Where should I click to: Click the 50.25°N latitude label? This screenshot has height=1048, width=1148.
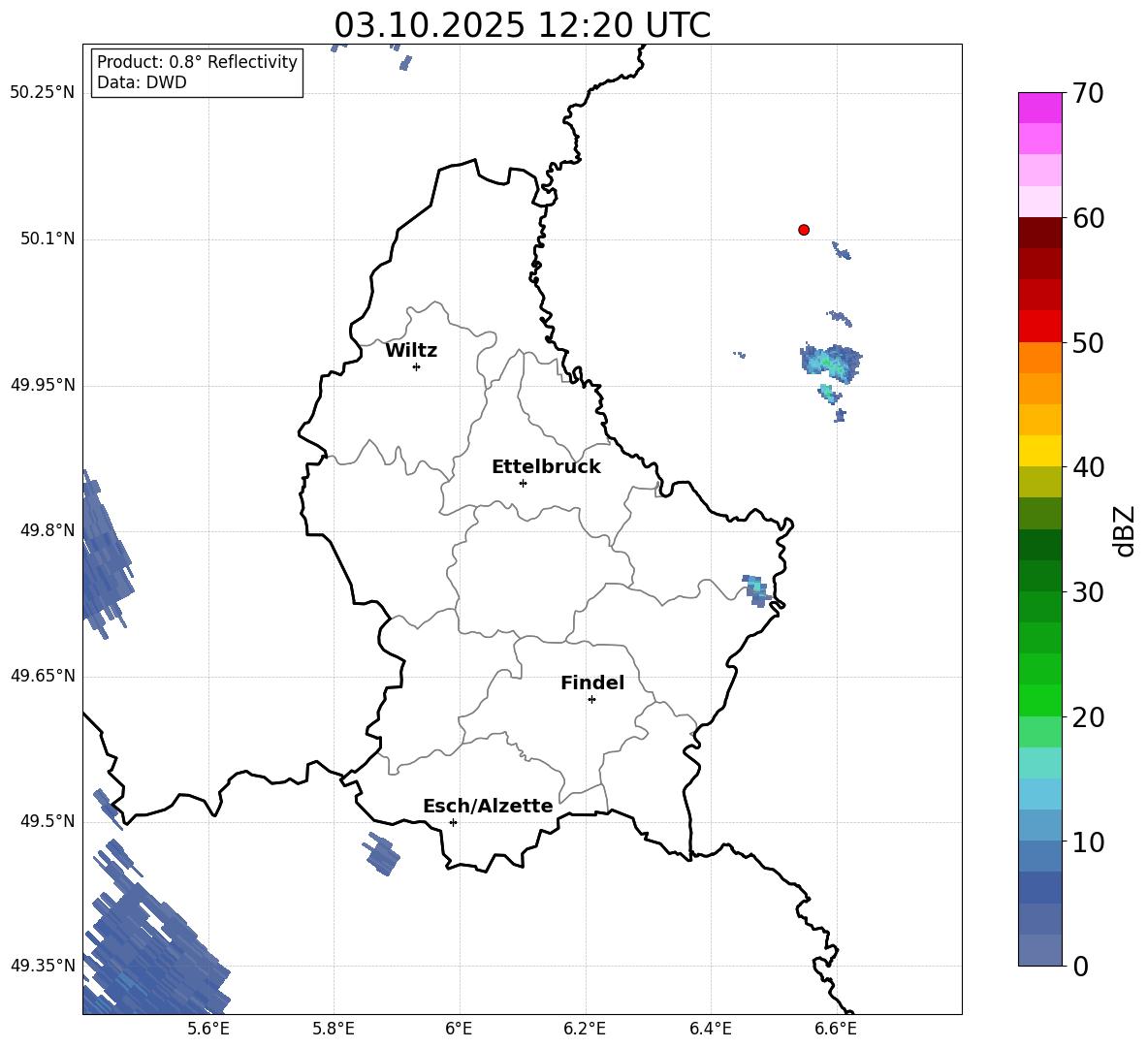tap(43, 93)
